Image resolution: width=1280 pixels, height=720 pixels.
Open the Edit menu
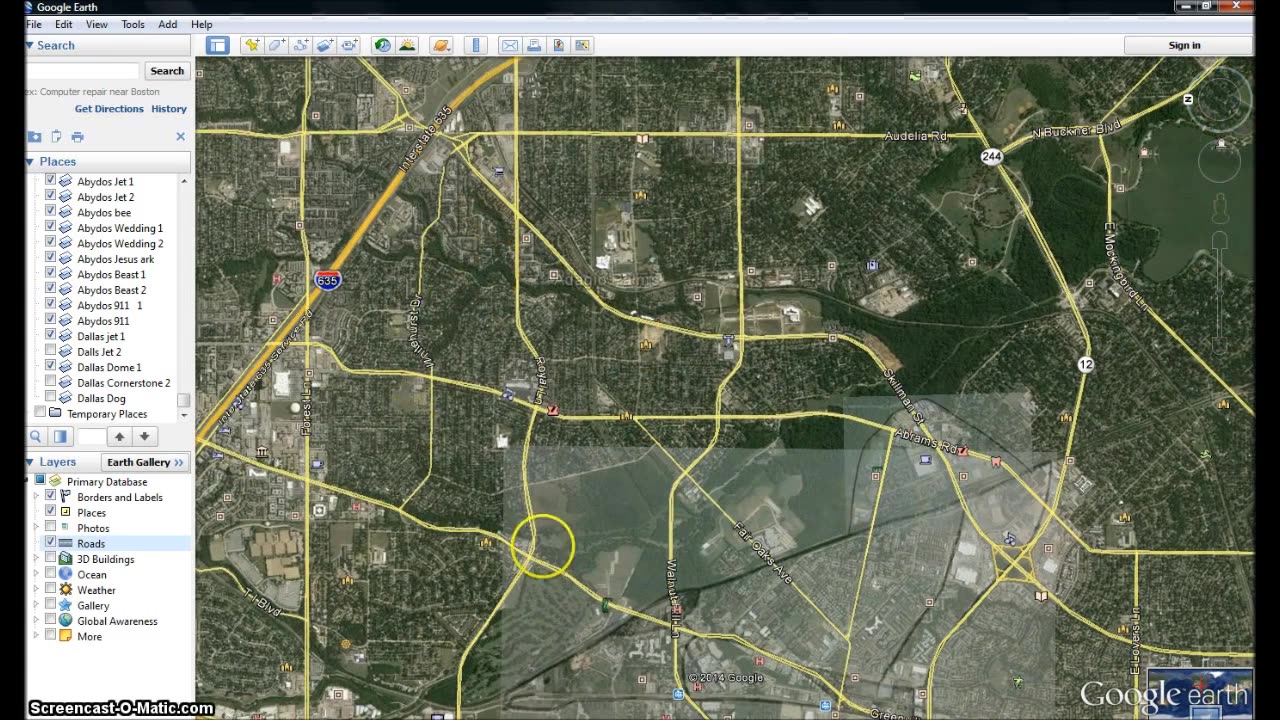pos(64,24)
